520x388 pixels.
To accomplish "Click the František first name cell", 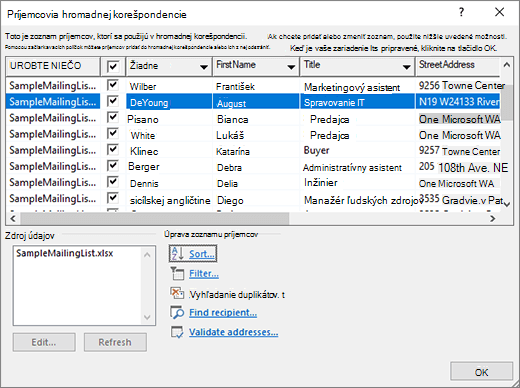I will [256, 86].
